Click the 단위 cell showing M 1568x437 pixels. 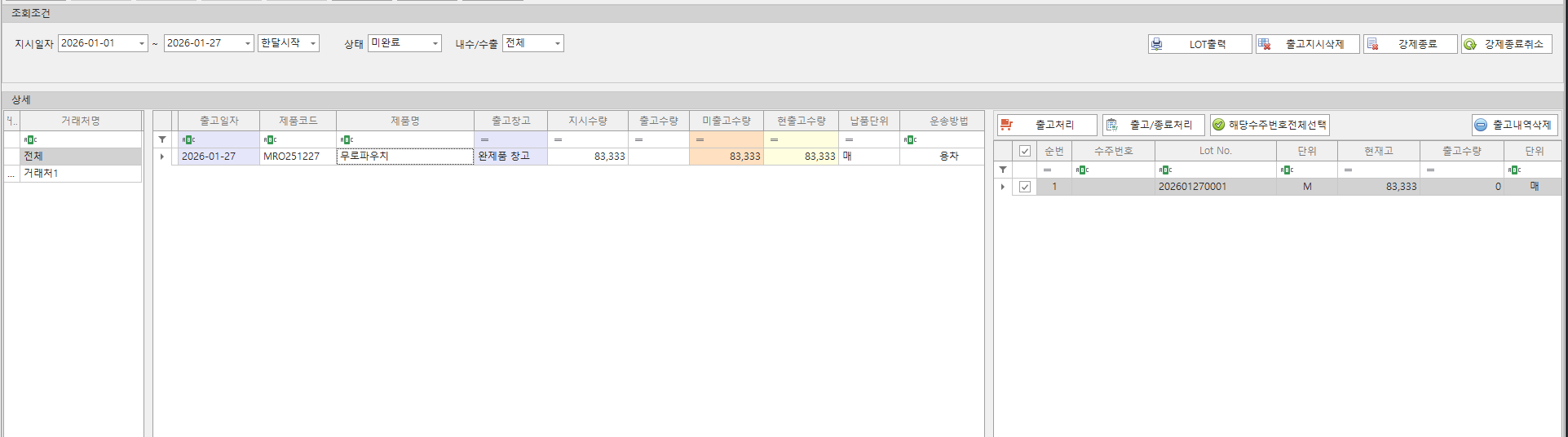[x=1306, y=187]
